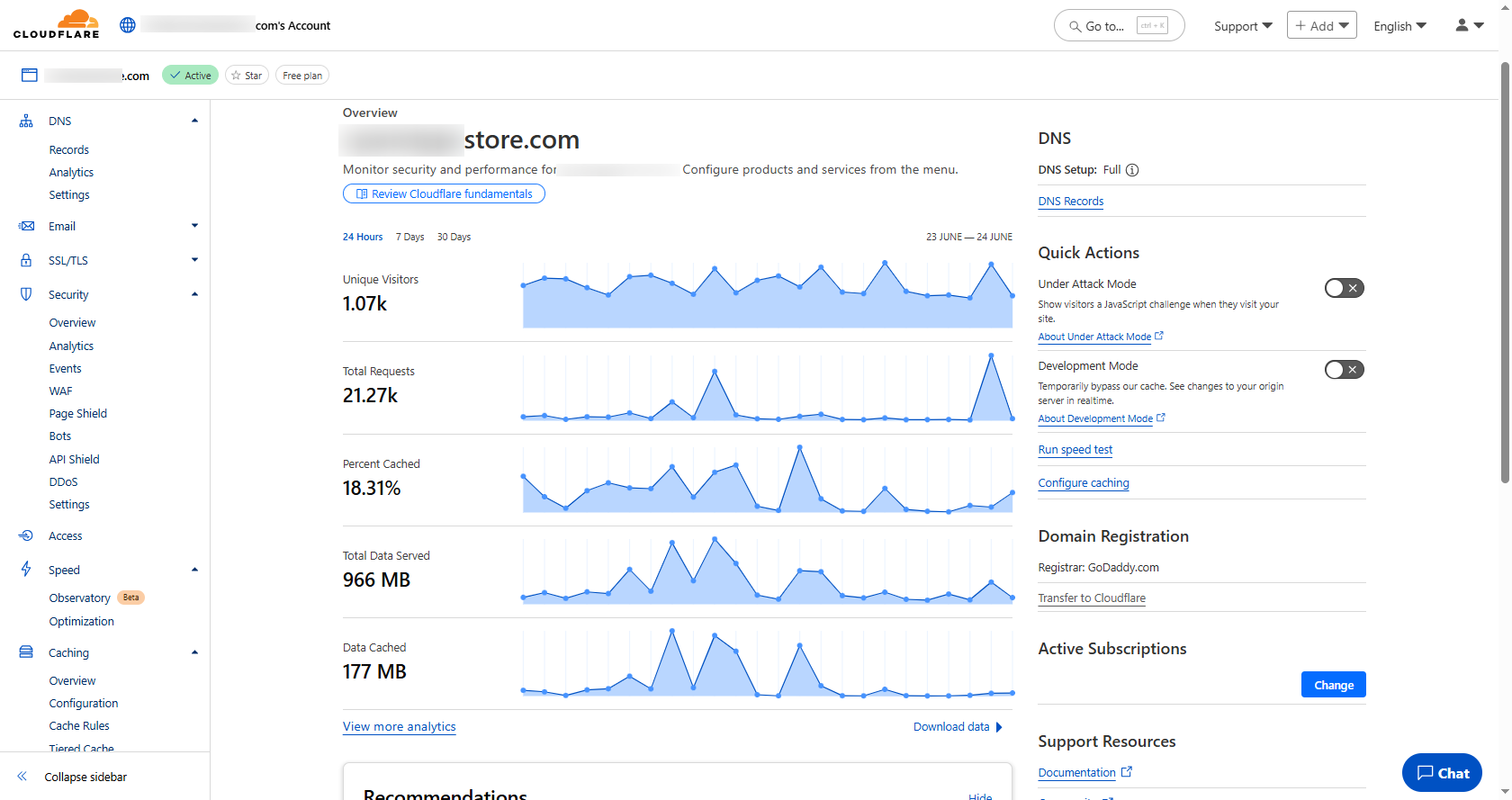Click the DNS Setup info icon

coord(1132,170)
